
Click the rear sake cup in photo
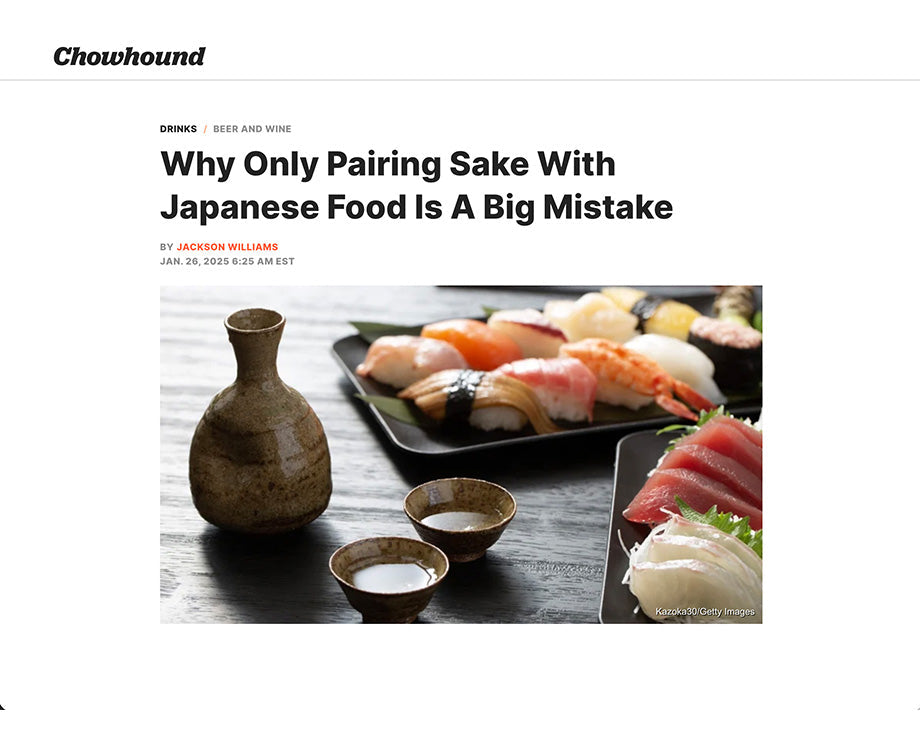(x=460, y=516)
